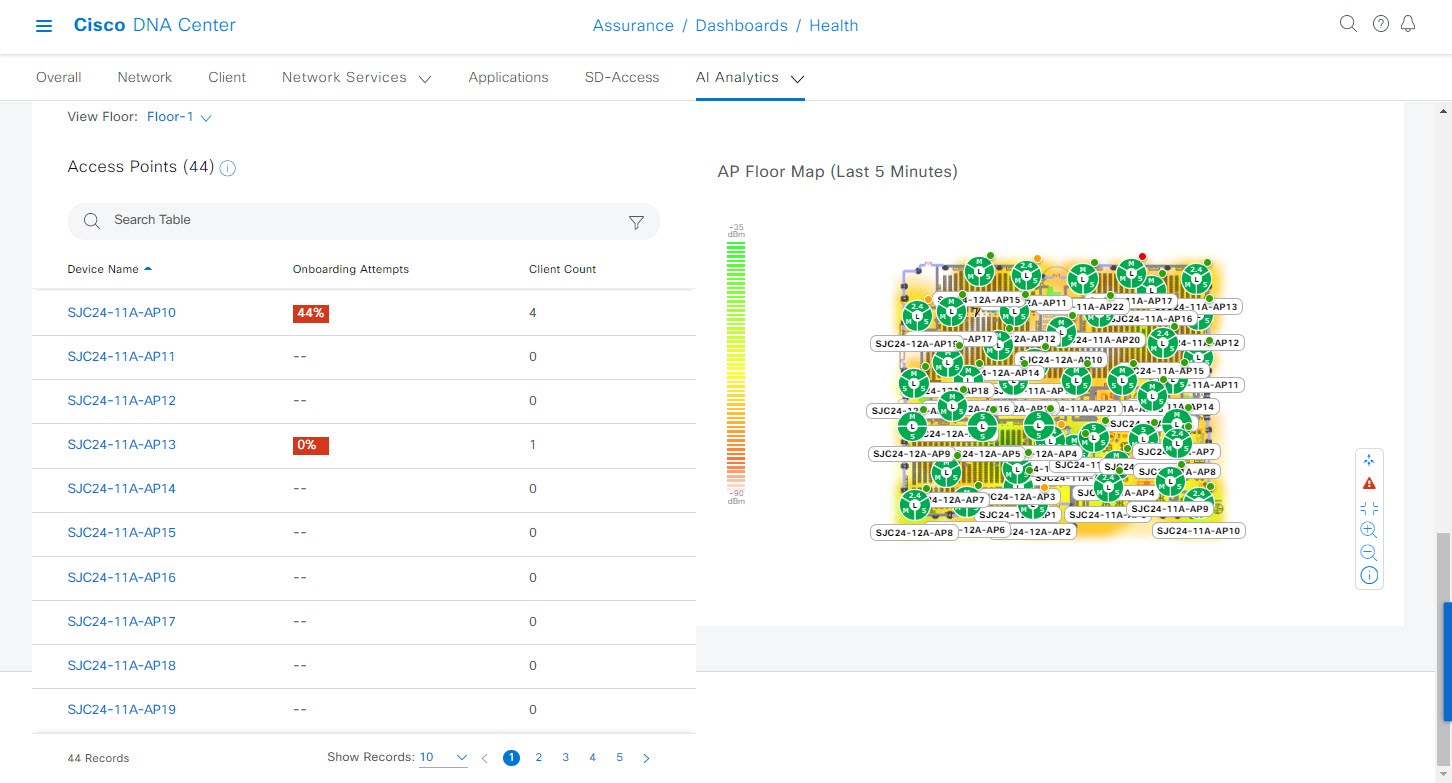Screen dimensions: 1452x783
Task: Switch to the SD-Access tab
Action: 622,77
